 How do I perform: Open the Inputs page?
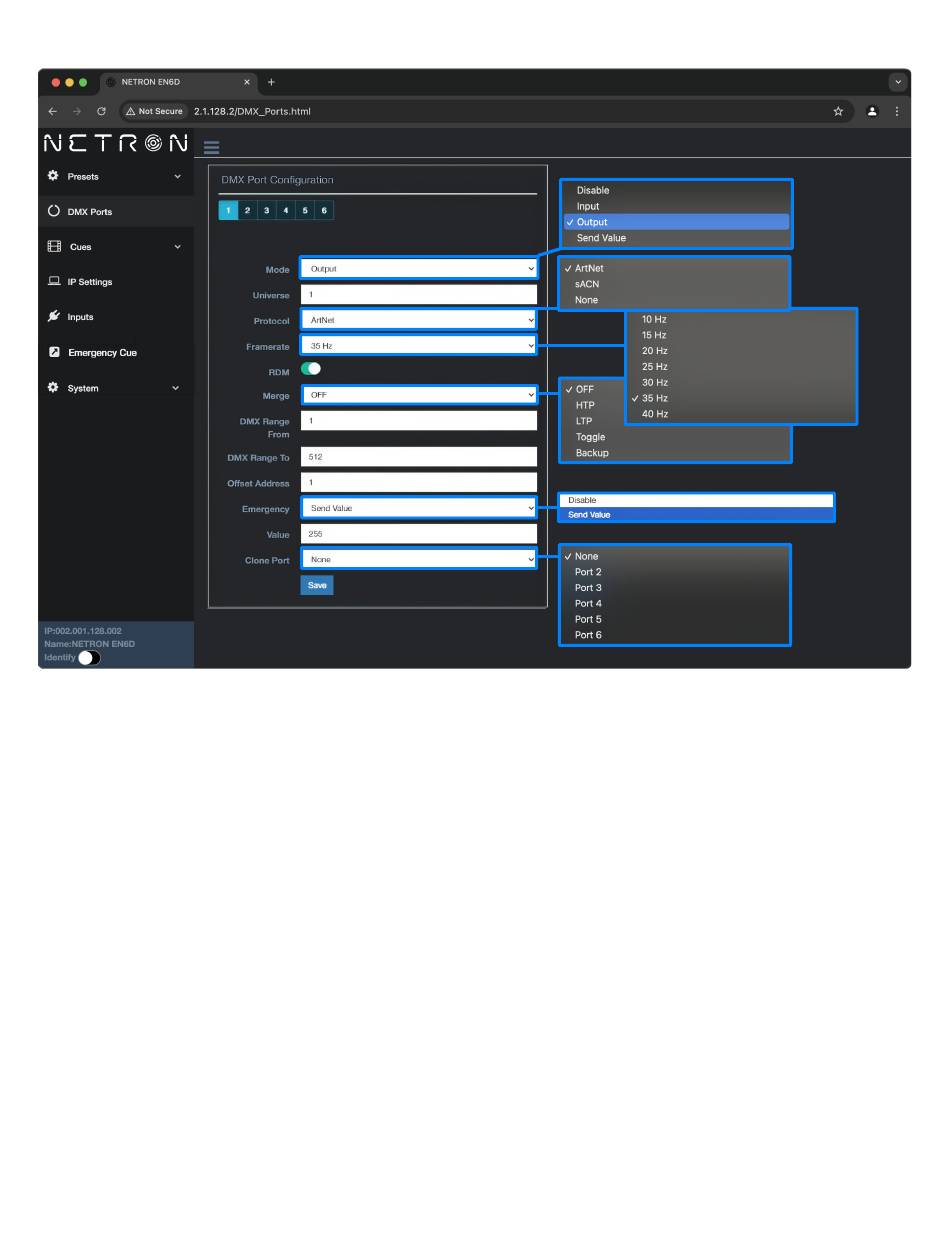tap(80, 317)
